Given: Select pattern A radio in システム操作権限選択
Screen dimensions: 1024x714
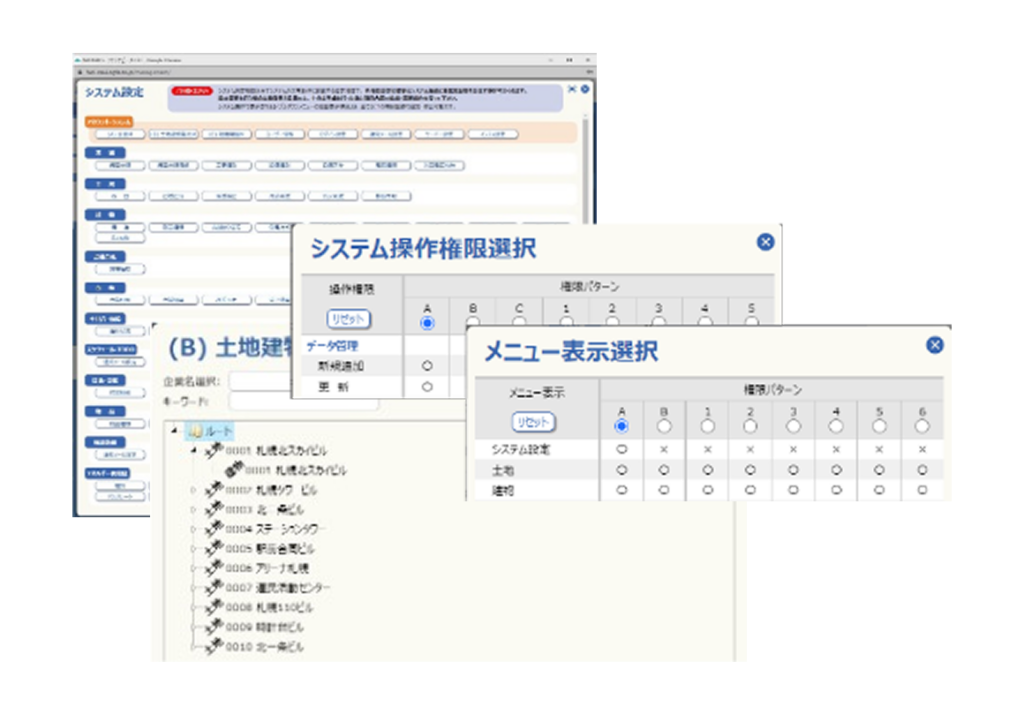Looking at the screenshot, I should pyautogui.click(x=427, y=323).
